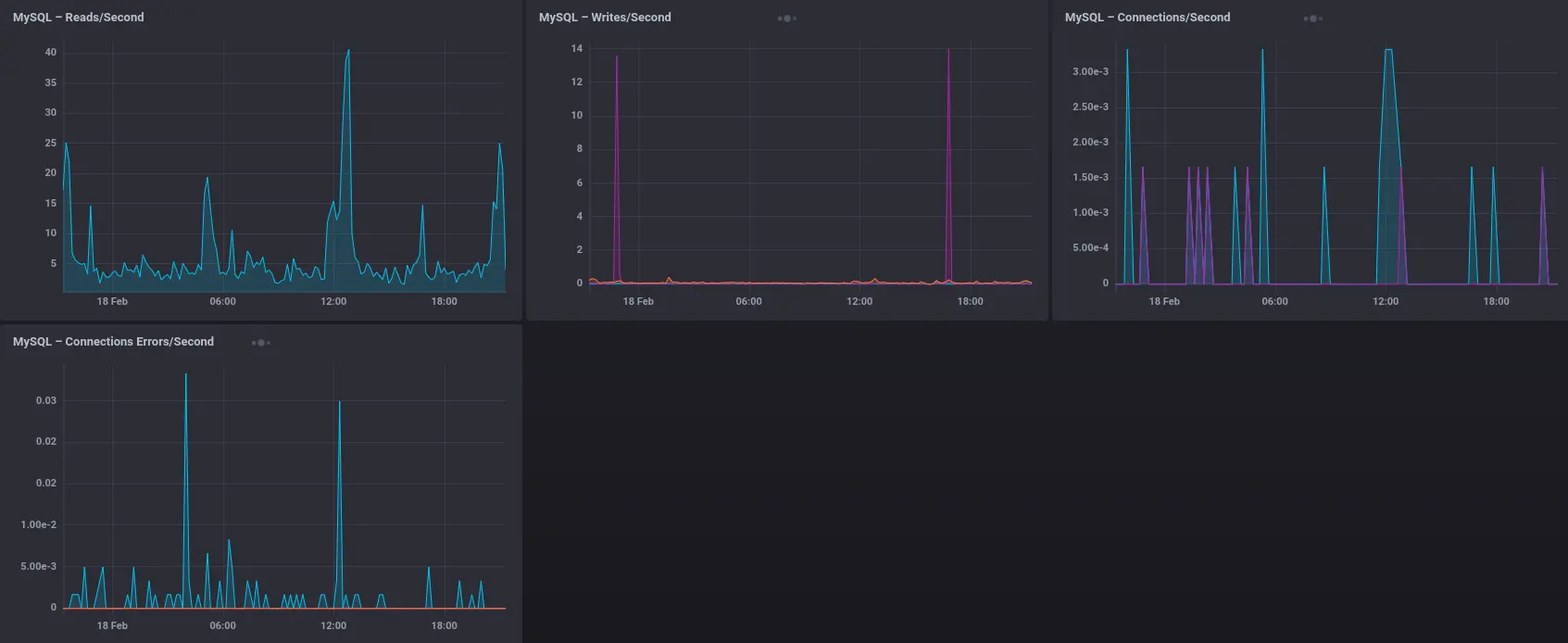This screenshot has height=643, width=1568.
Task: Click the dots icon beside Connections/Second title
Action: point(1312,19)
